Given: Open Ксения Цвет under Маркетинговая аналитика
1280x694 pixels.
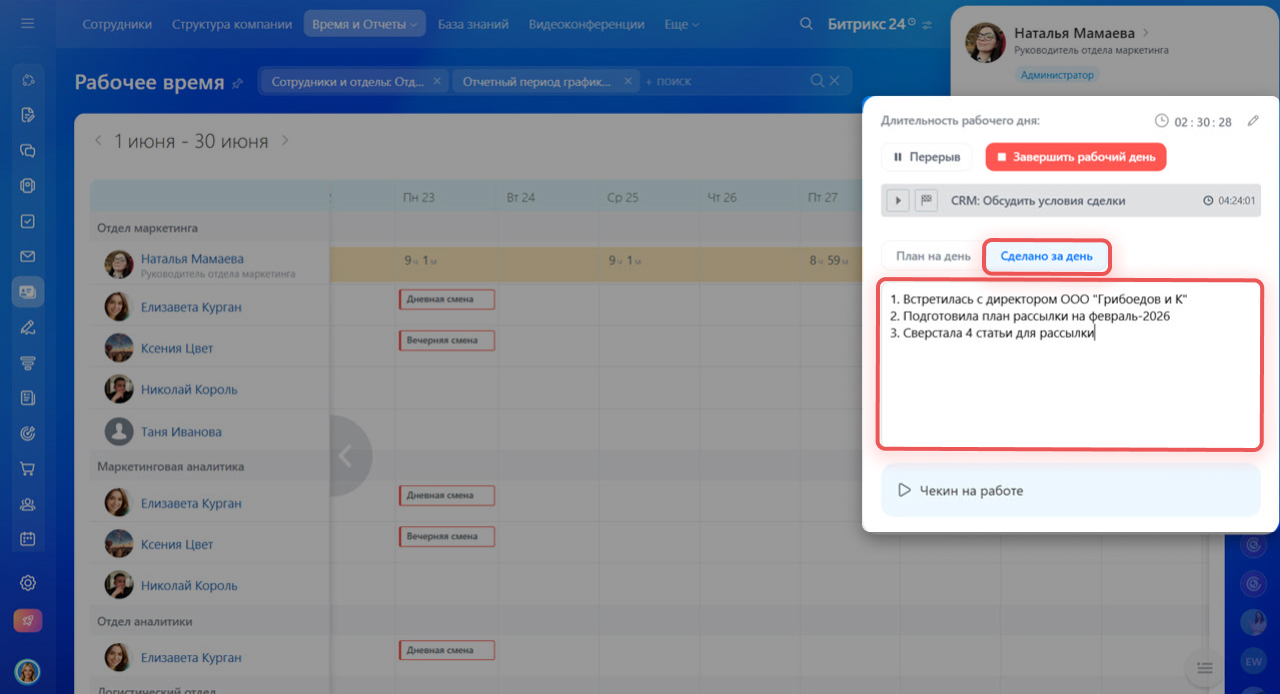Looking at the screenshot, I should [177, 545].
